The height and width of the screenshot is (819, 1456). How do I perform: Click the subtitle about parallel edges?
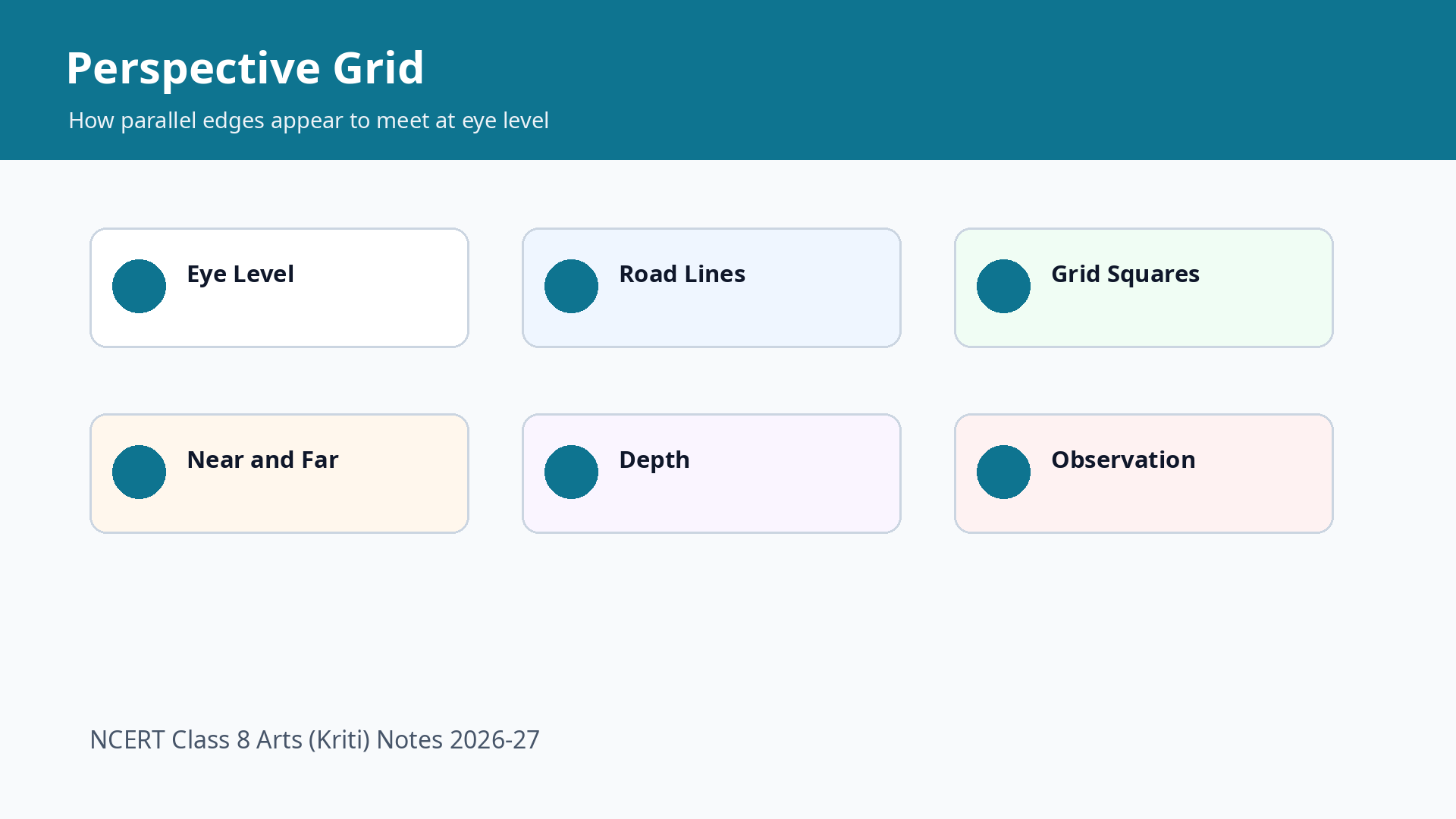309,121
